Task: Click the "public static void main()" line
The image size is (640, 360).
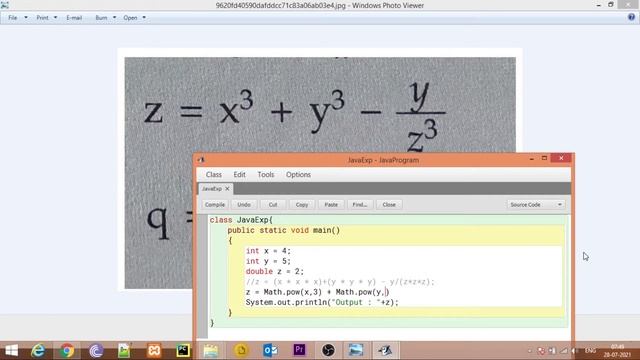Action: (x=284, y=230)
